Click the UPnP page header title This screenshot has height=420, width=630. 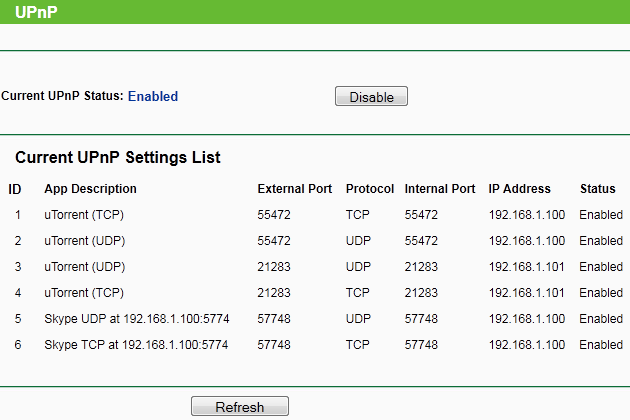tap(36, 12)
